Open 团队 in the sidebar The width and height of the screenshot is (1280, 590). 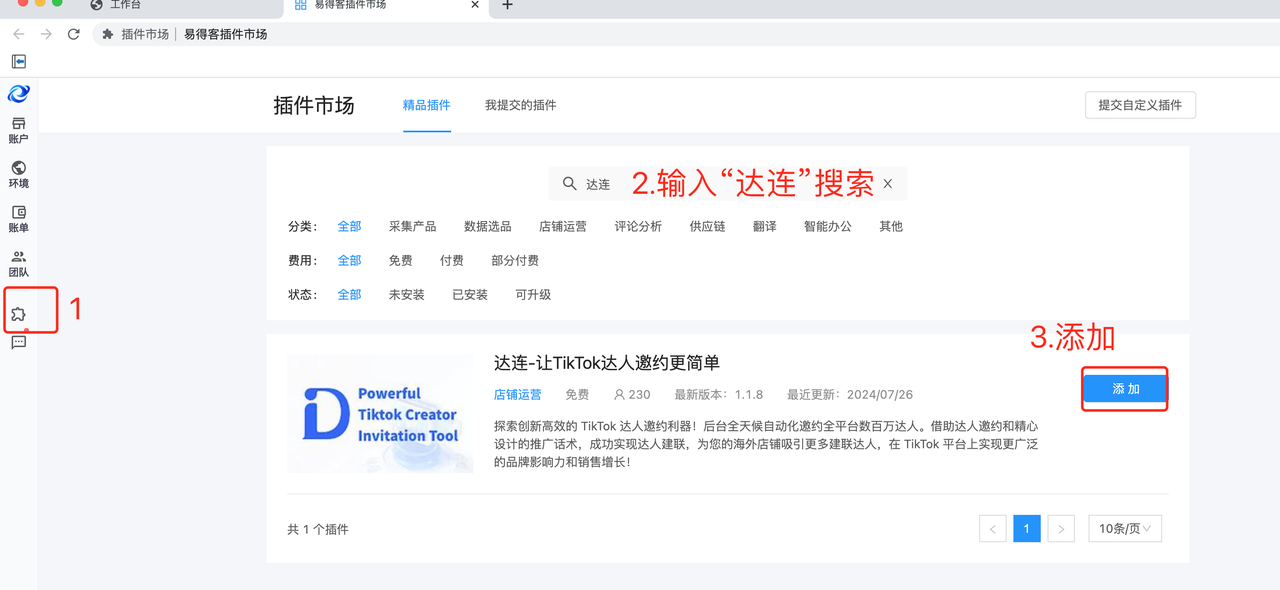tap(19, 263)
